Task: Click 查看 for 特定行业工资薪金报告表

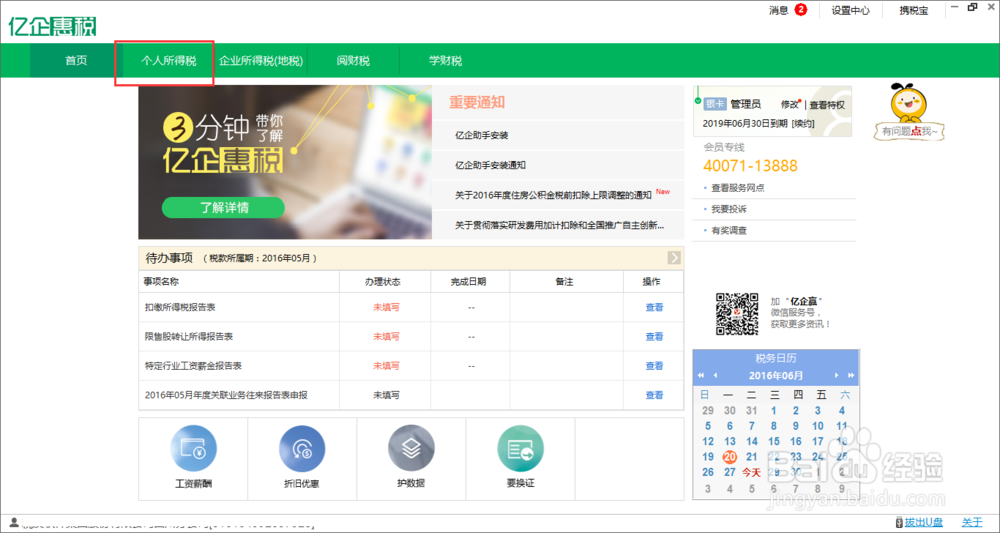Action: (654, 366)
